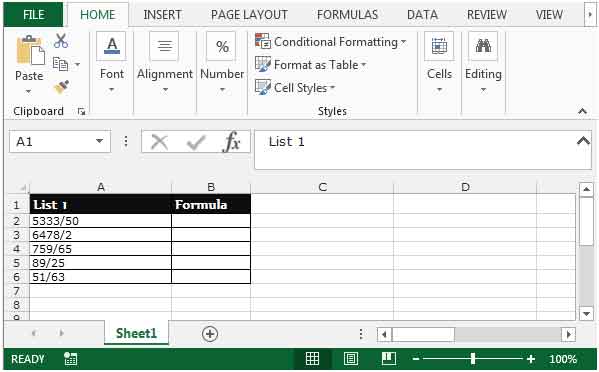Select cell containing 5333/50
Viewport: 599px width, 372px height.
click(100, 221)
